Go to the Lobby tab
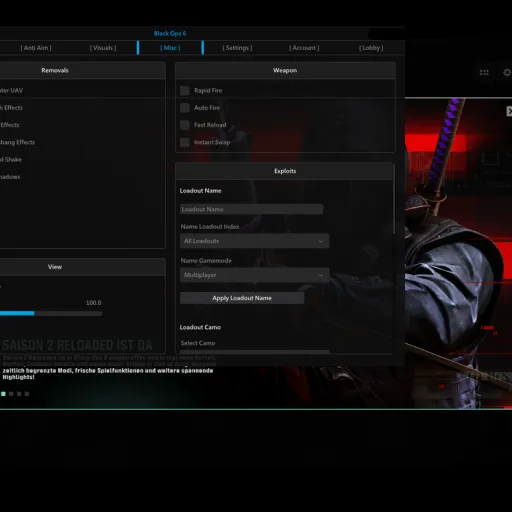The height and width of the screenshot is (512, 512). pos(371,48)
